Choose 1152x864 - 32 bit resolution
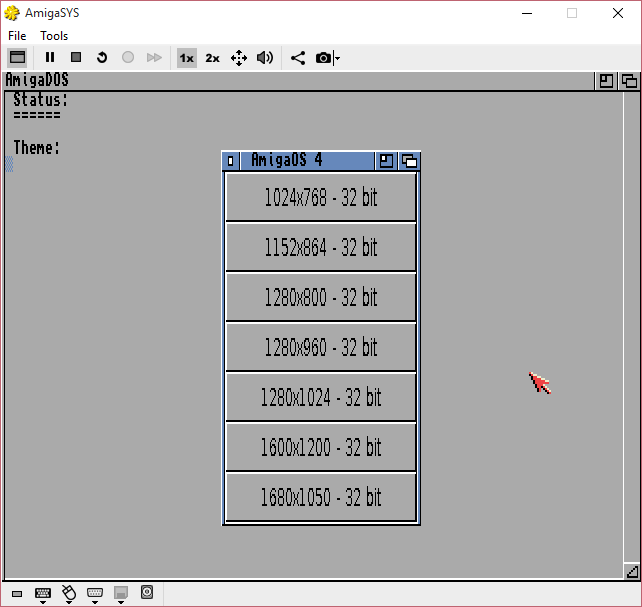Viewport: 642px width, 607px height. pyautogui.click(x=321, y=247)
